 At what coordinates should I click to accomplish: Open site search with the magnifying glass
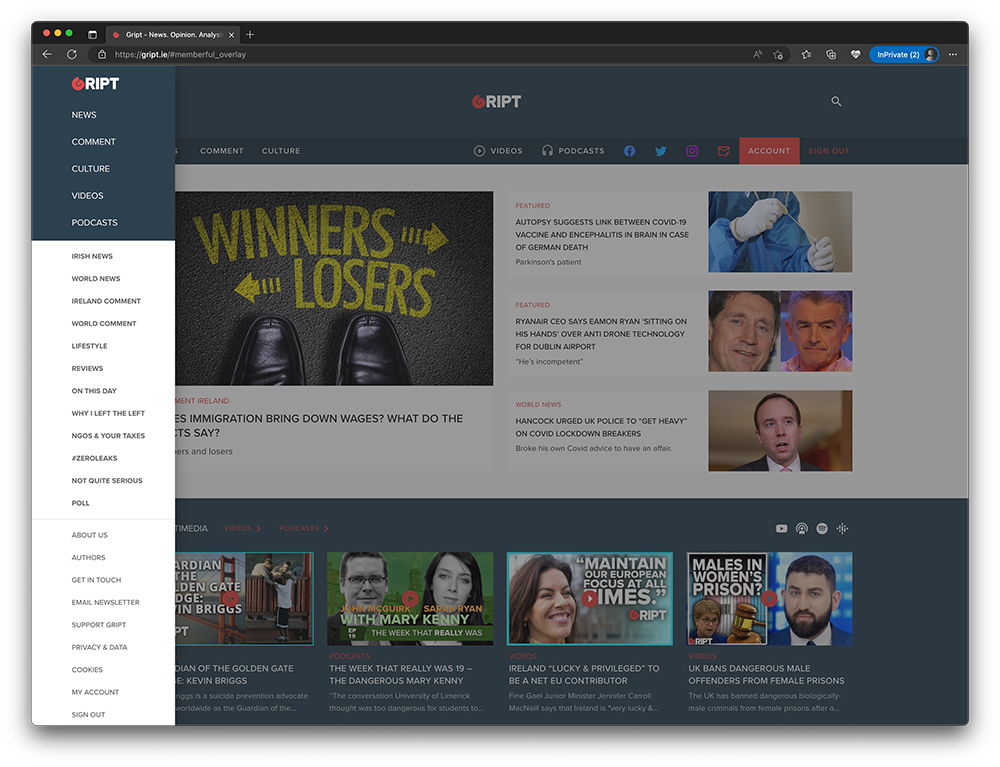(836, 101)
